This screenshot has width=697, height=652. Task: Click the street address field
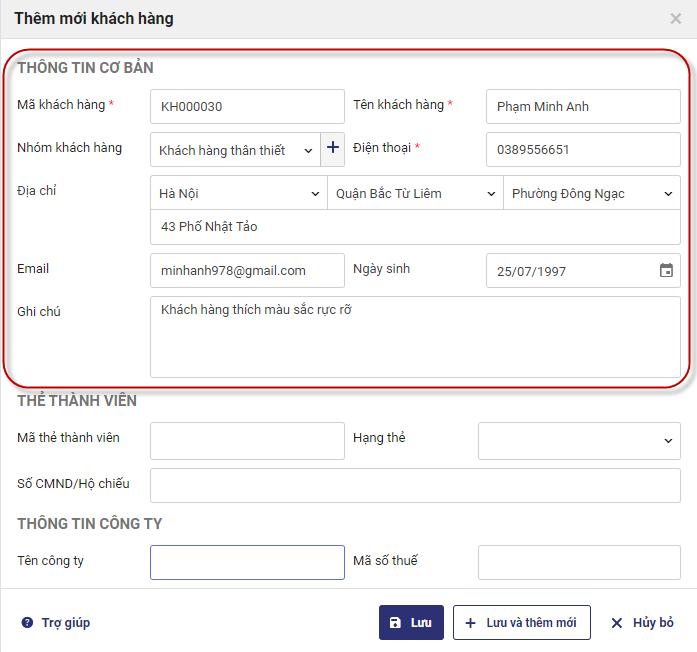pos(415,227)
